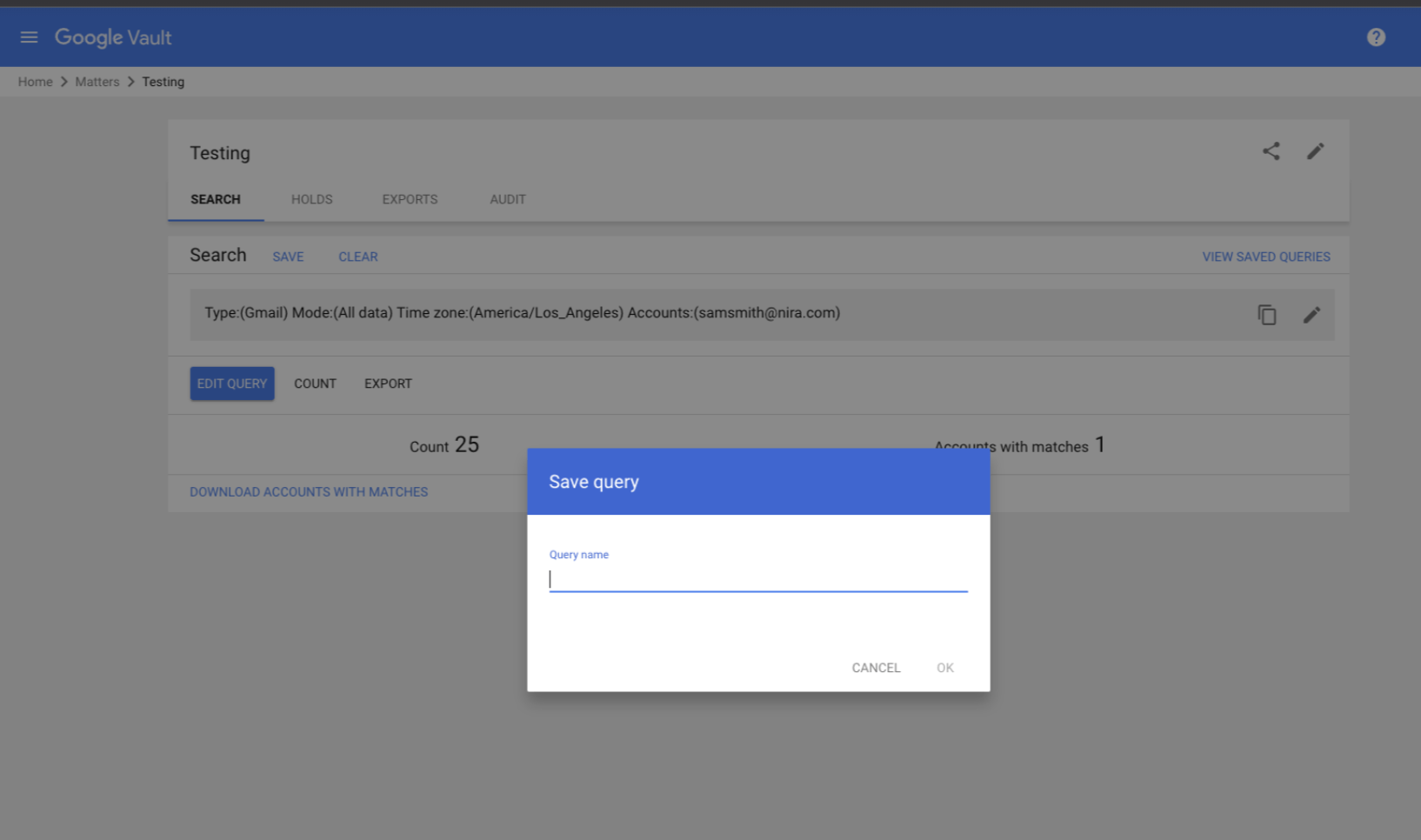
Task: Click the Export button
Action: coord(388,383)
